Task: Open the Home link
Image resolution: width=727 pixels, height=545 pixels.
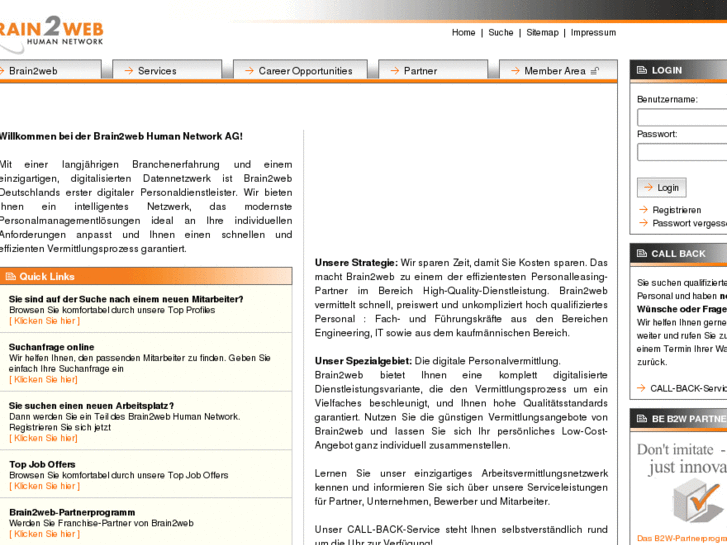Action: coord(463,32)
